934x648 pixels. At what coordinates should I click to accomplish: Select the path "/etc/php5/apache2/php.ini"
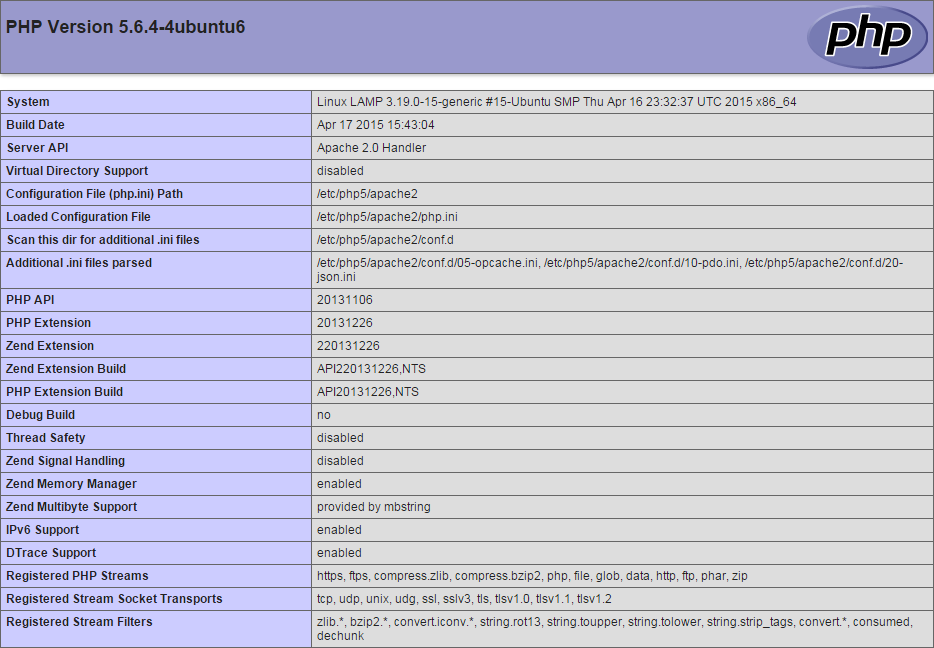point(387,217)
